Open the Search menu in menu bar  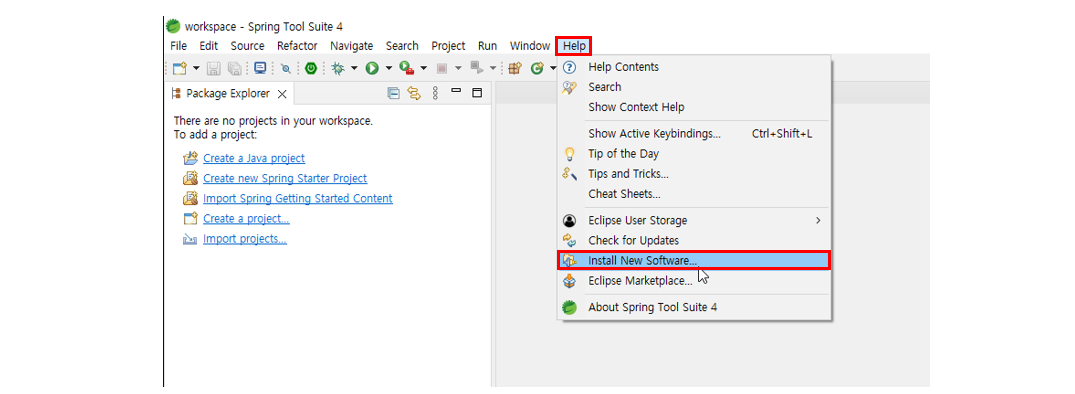402,46
